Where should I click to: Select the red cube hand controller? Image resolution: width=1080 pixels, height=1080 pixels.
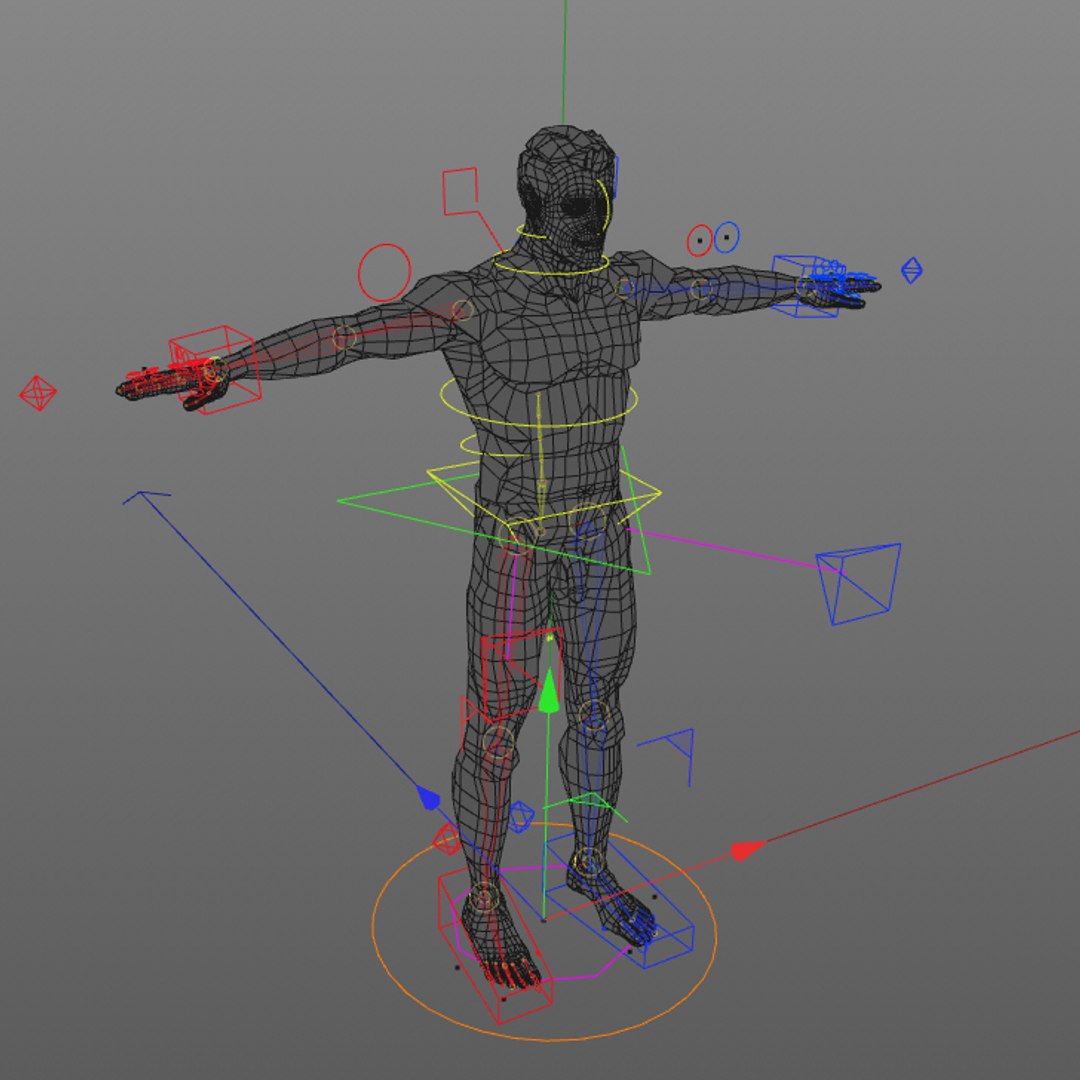pos(214,371)
